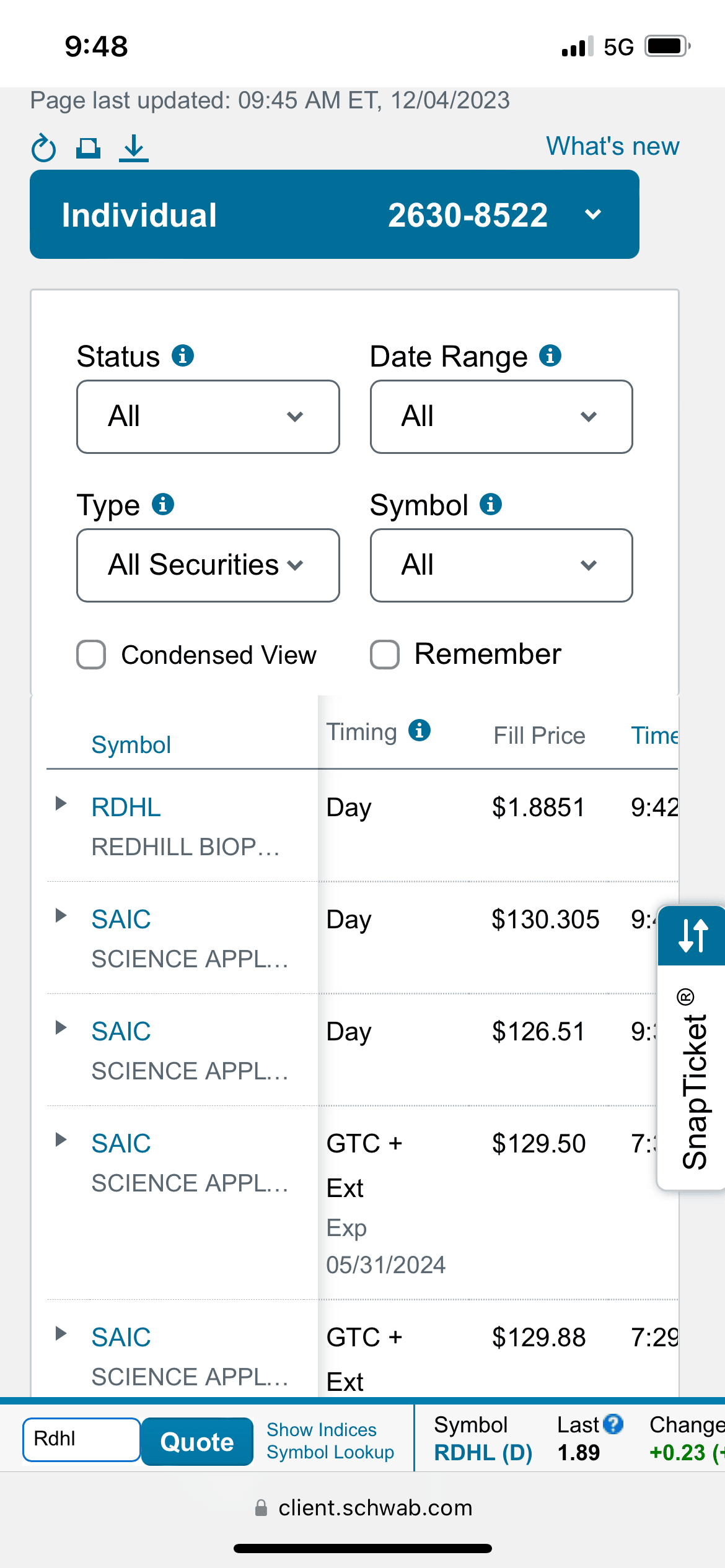Click the Date Range info icon
This screenshot has width=725, height=1568.
coord(550,356)
